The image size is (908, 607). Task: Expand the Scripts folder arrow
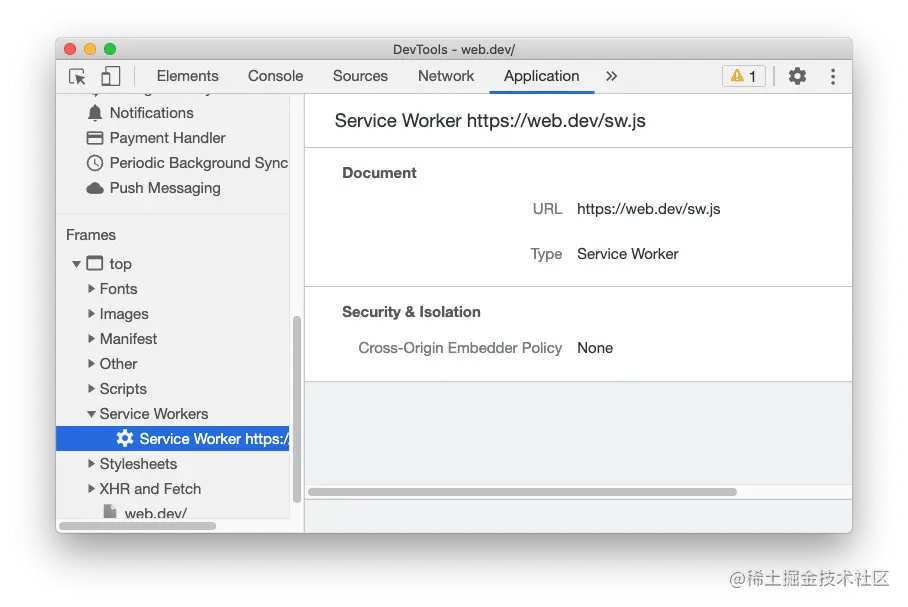[x=91, y=388]
